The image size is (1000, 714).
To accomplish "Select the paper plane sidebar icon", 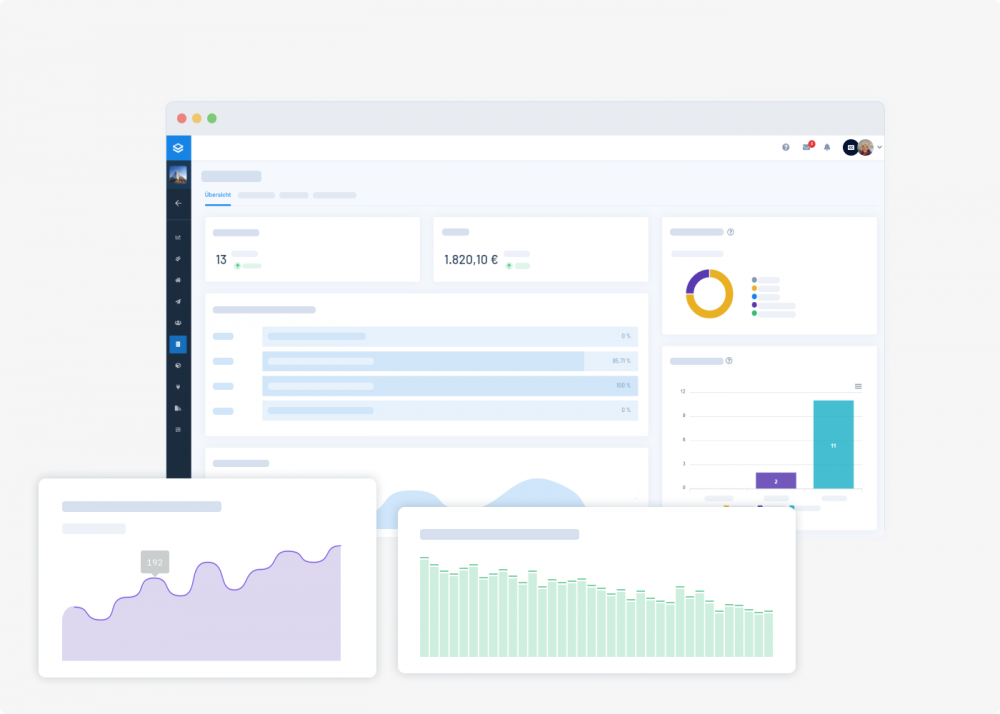I will (x=178, y=301).
